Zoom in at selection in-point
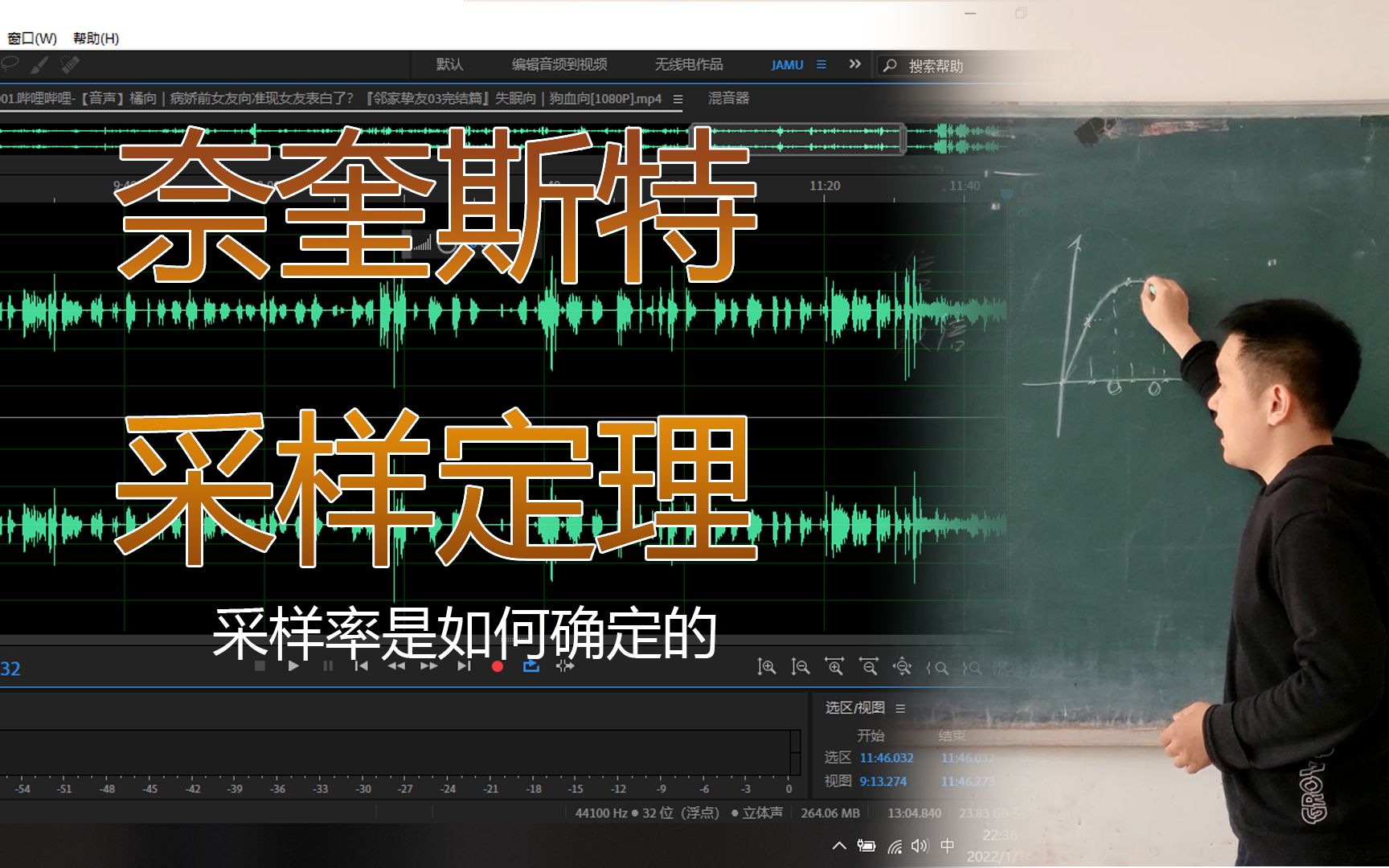This screenshot has height=868, width=1389. pos(937,667)
